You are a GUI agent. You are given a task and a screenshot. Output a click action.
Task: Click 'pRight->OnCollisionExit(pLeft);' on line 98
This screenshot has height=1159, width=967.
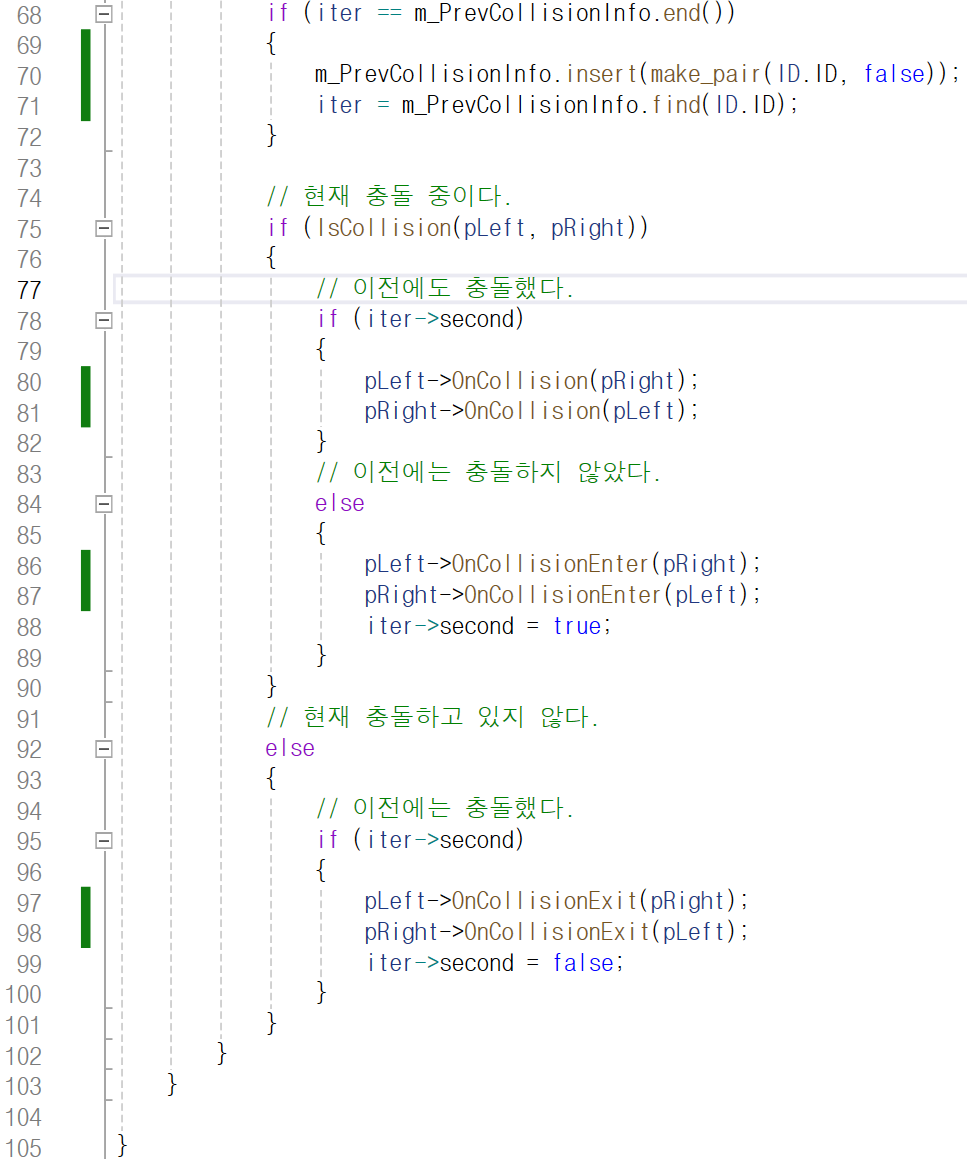[x=556, y=931]
